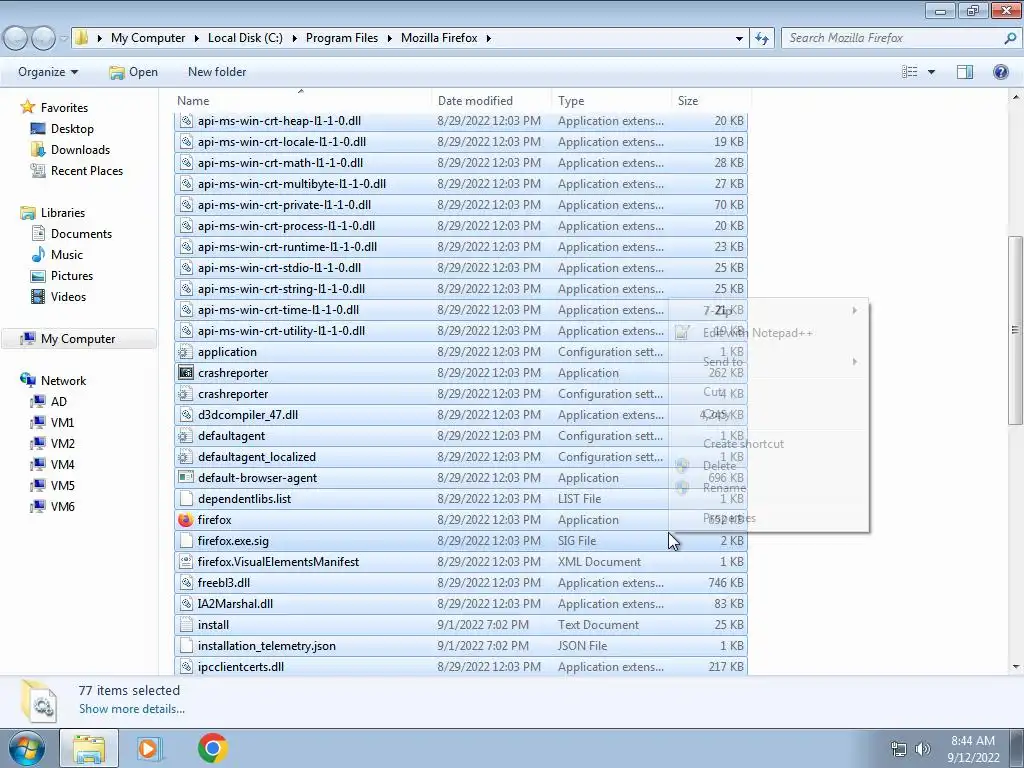Click the Music library icon
Image resolution: width=1024 pixels, height=768 pixels.
[38, 255]
